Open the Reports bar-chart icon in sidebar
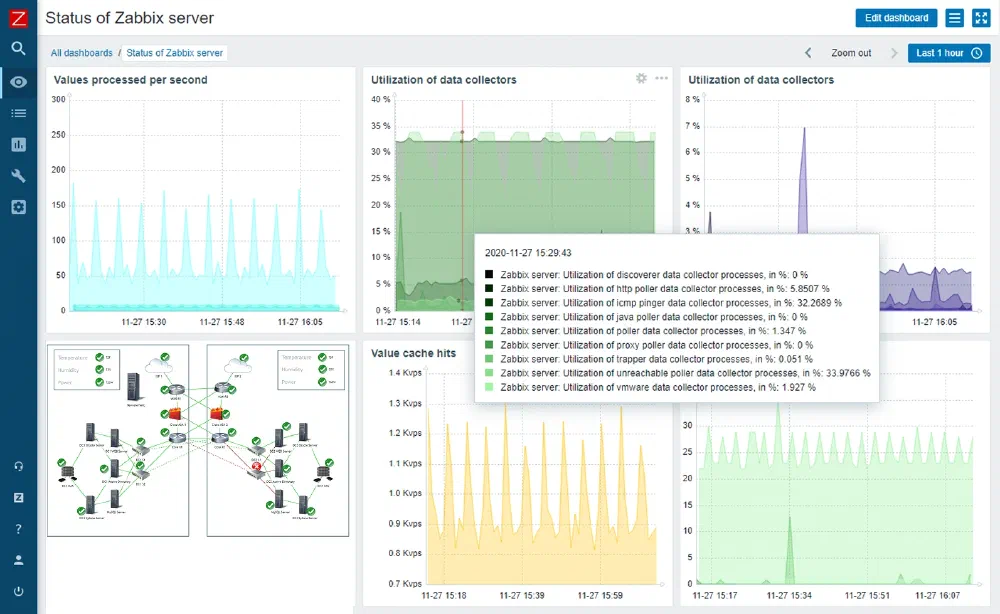The image size is (1000, 614). tap(18, 145)
